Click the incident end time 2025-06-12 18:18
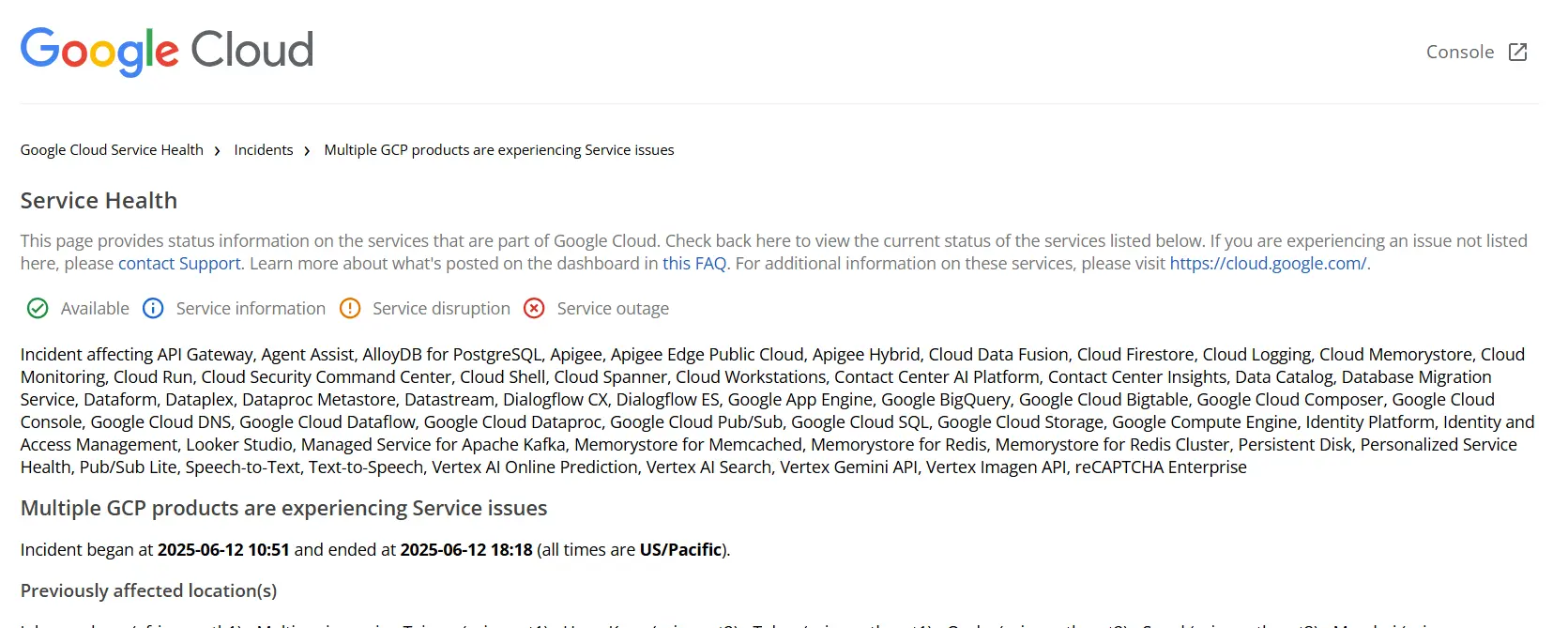 click(466, 550)
